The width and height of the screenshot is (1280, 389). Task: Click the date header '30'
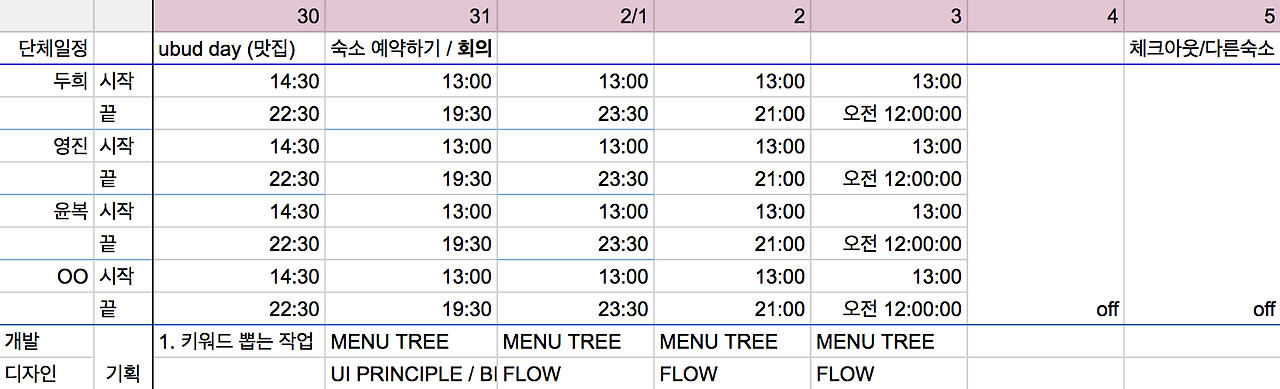coord(240,16)
